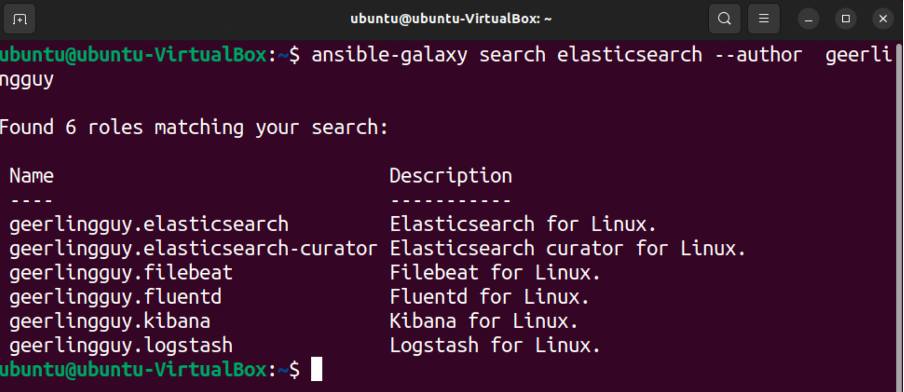Click the geerlingguy.elasticsearch-curator role name
The width and height of the screenshot is (904, 392).
click(193, 249)
